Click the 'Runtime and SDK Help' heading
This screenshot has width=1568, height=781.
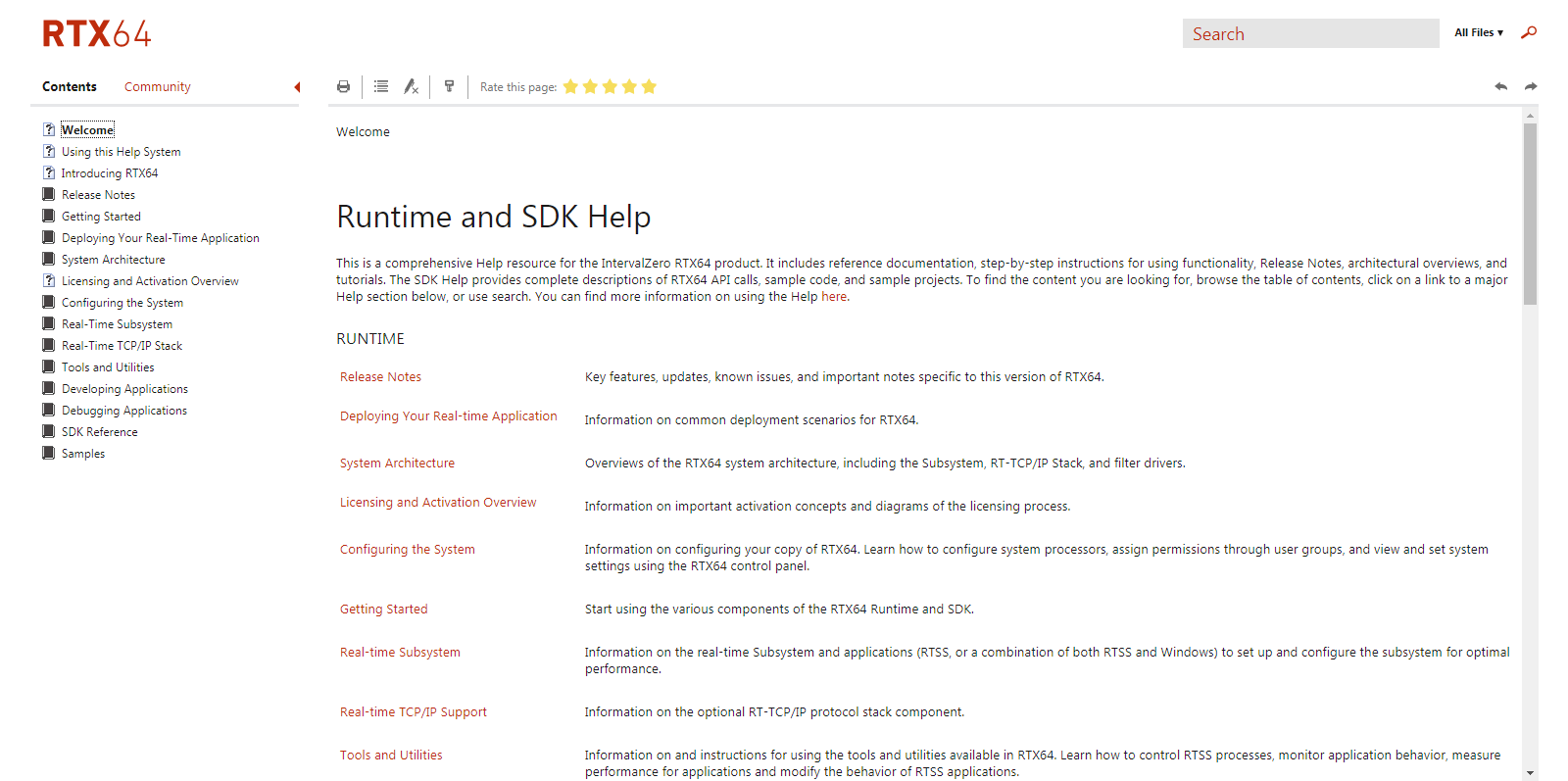coord(493,217)
